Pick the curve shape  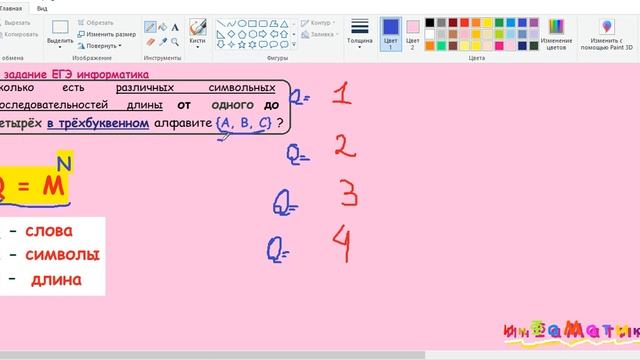[231, 24]
